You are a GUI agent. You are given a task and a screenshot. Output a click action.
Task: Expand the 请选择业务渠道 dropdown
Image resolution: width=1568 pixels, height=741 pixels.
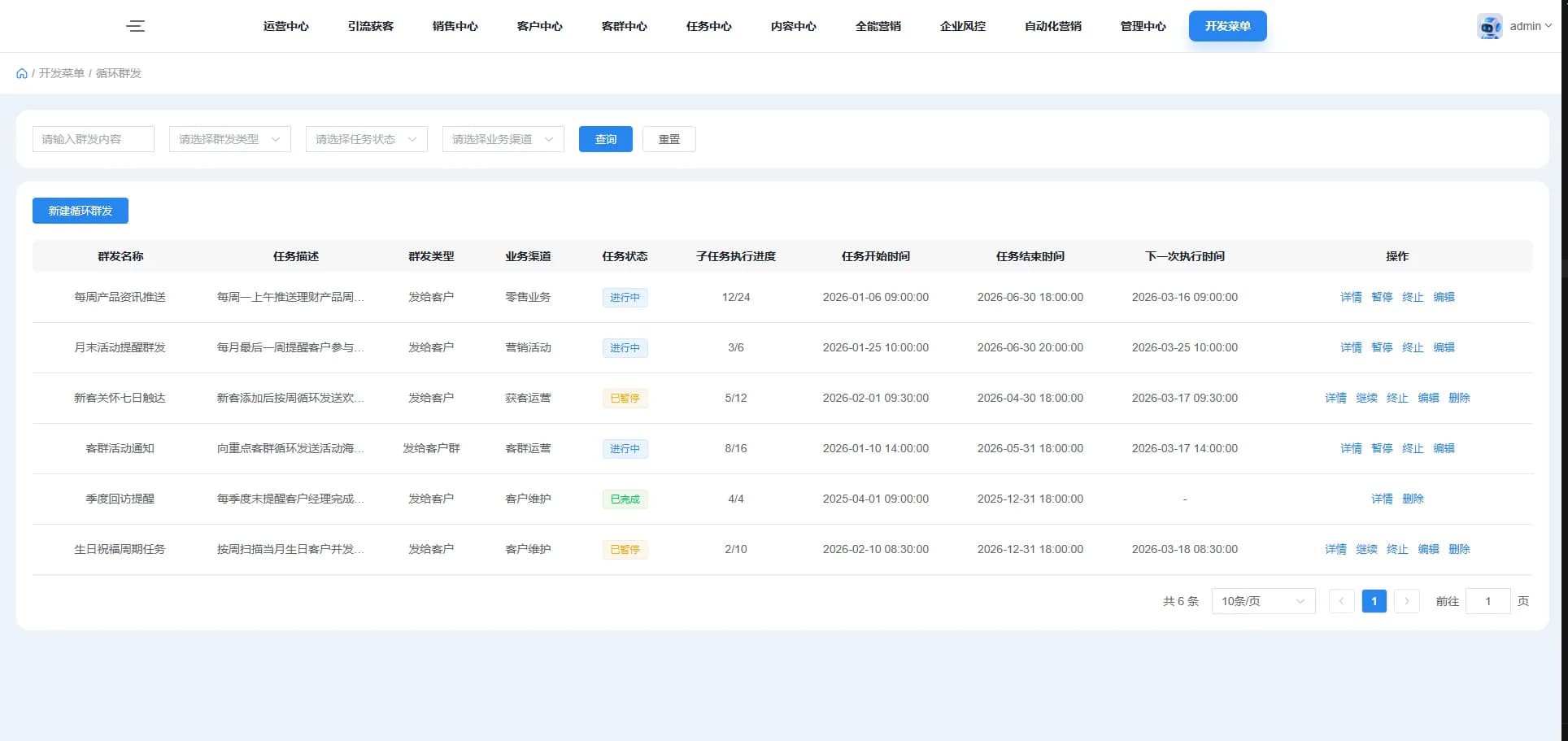[x=503, y=139]
